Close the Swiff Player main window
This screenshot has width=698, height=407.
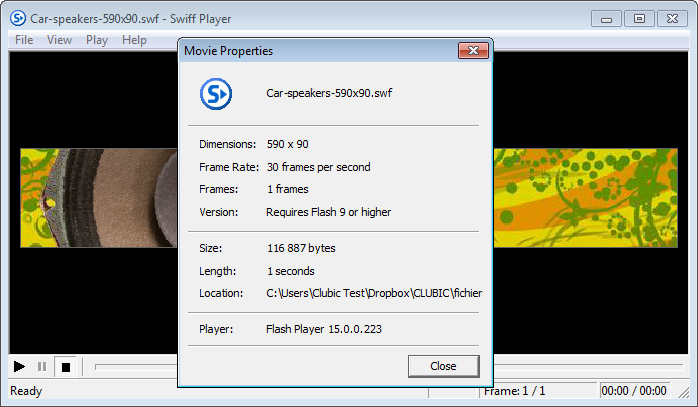pyautogui.click(x=672, y=19)
